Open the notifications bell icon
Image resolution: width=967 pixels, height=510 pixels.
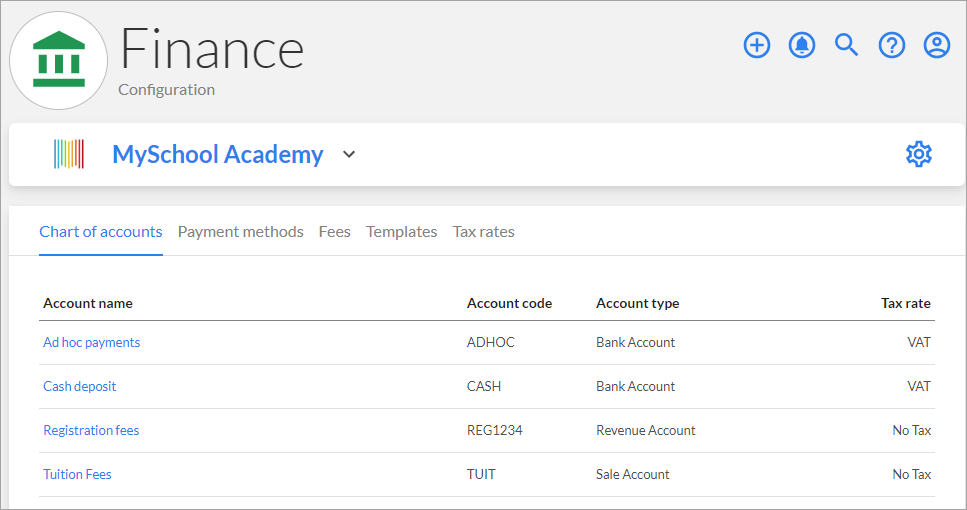[x=802, y=45]
